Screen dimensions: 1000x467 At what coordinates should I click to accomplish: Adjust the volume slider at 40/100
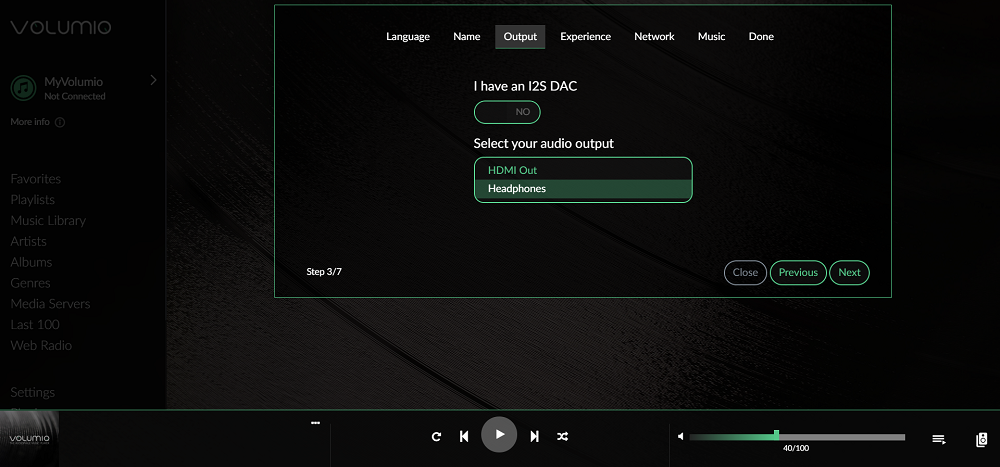point(797,437)
